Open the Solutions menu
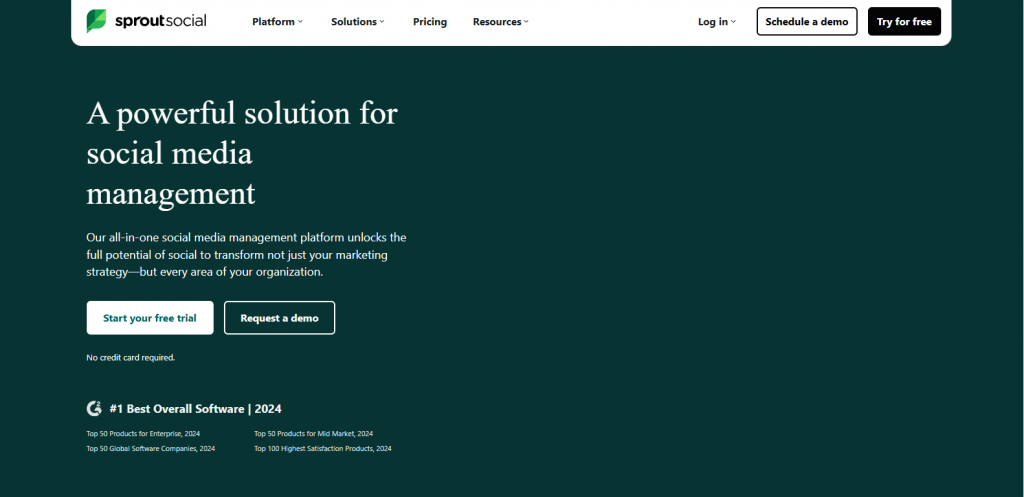Image resolution: width=1024 pixels, height=497 pixels. point(354,22)
